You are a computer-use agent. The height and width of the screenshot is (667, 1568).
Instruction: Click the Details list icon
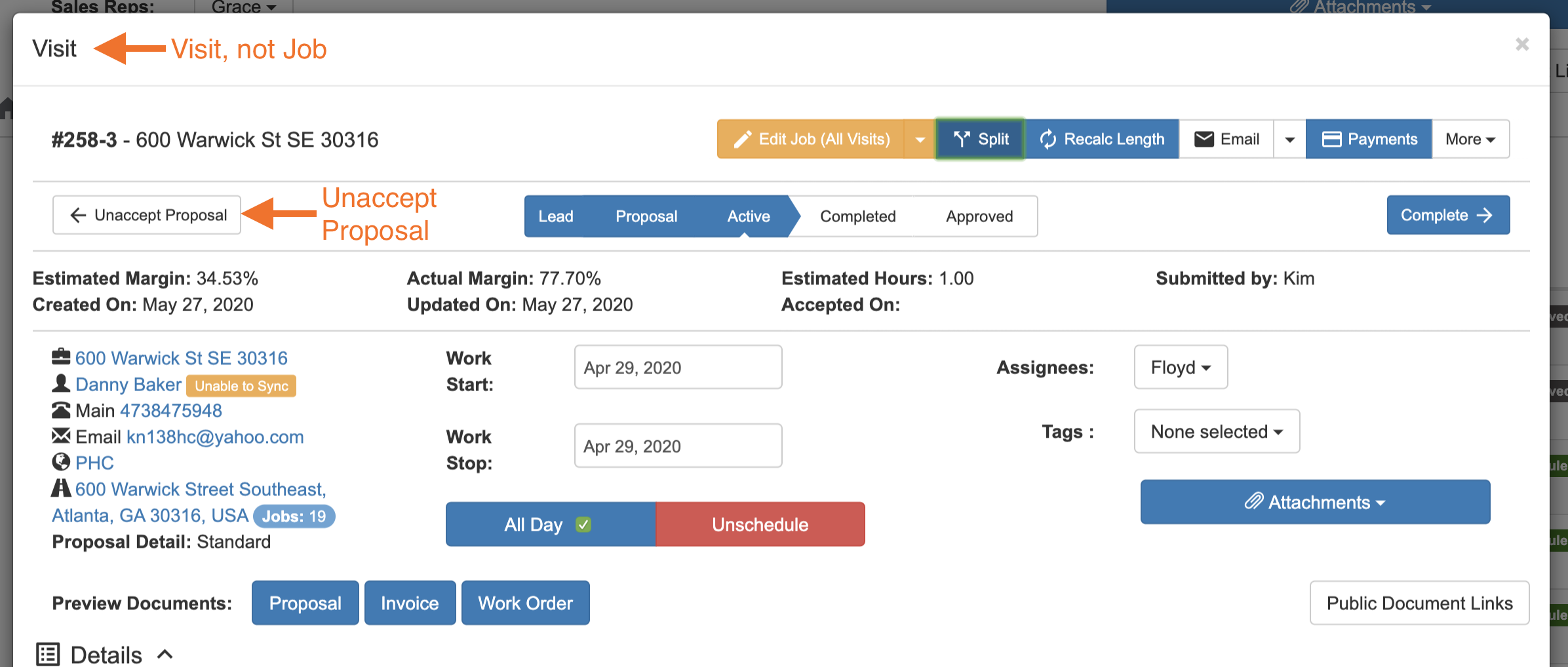pos(48,654)
